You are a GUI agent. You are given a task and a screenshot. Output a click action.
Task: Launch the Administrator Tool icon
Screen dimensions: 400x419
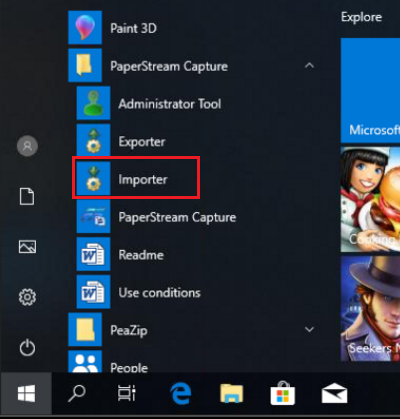[x=93, y=103]
